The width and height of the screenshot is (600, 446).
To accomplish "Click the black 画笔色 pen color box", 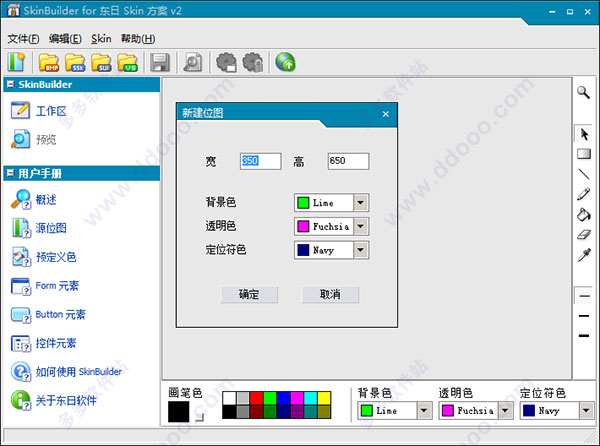I will [178, 411].
